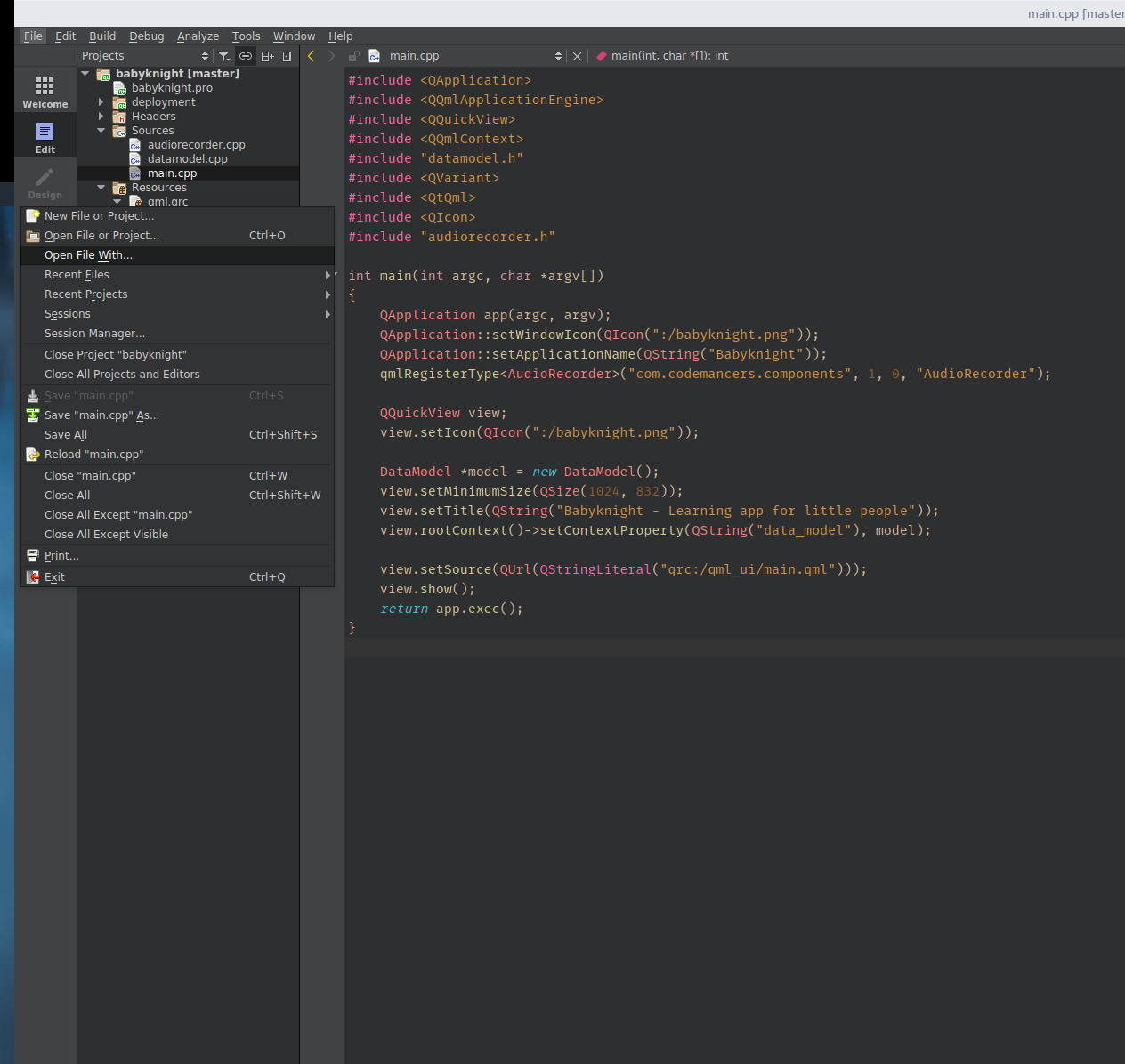
Task: Open the Recent Files submenu
Action: pos(77,275)
